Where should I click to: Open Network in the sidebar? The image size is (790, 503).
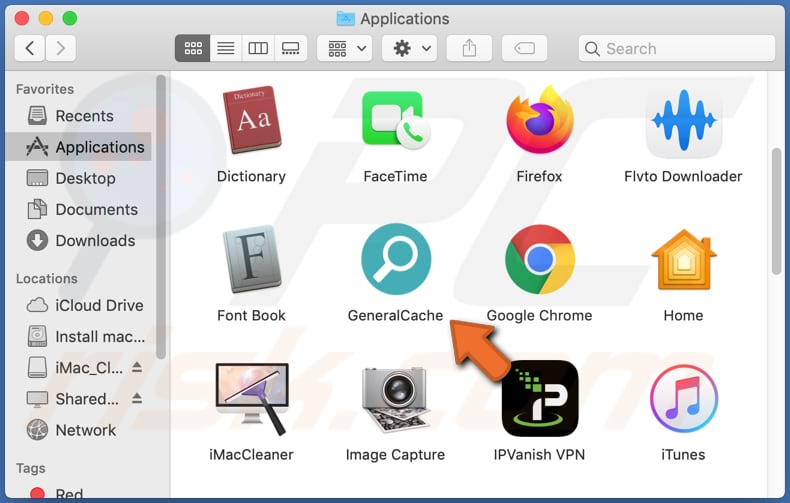(x=79, y=430)
